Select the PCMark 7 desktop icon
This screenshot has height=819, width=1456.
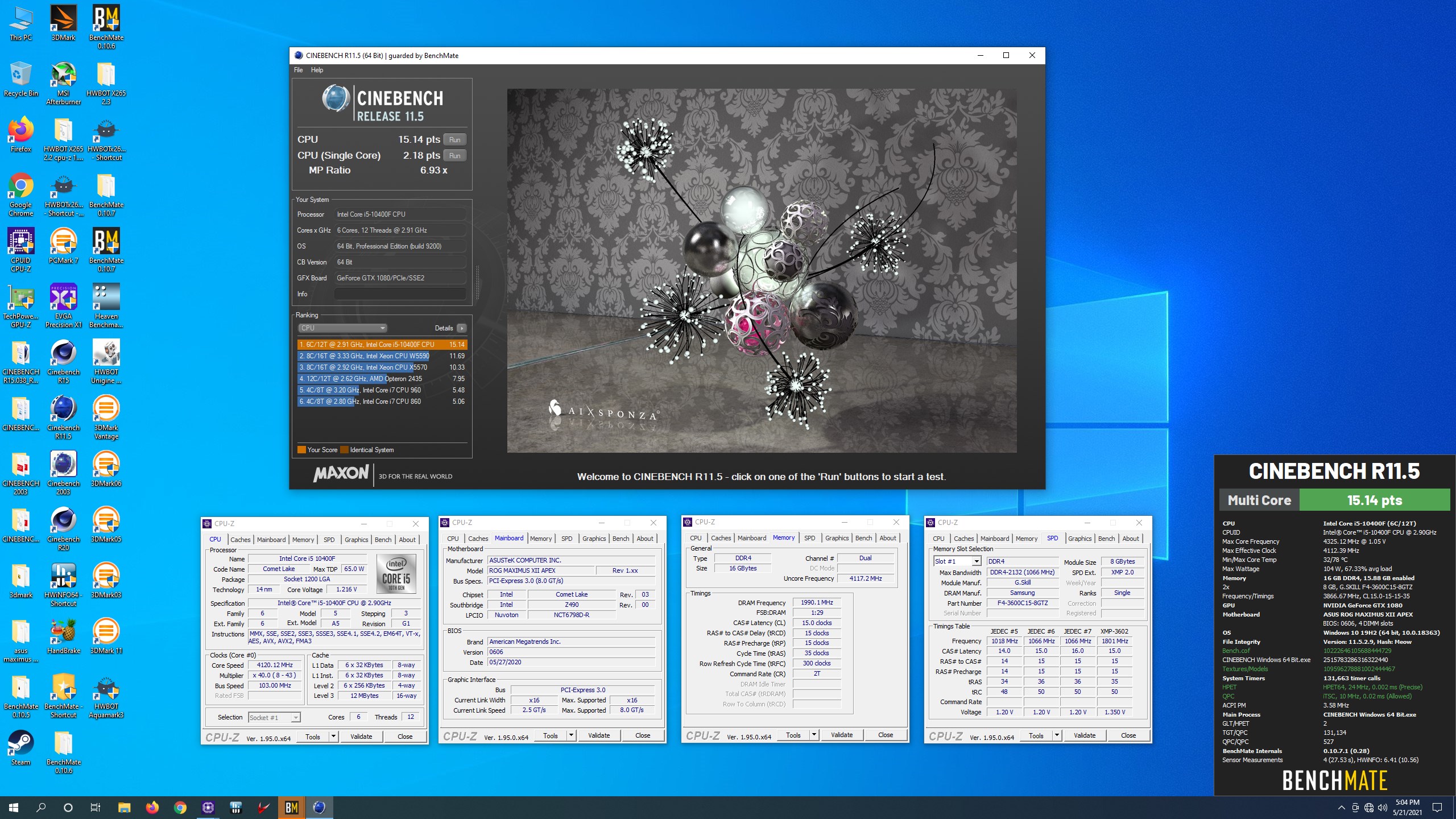pos(63,246)
